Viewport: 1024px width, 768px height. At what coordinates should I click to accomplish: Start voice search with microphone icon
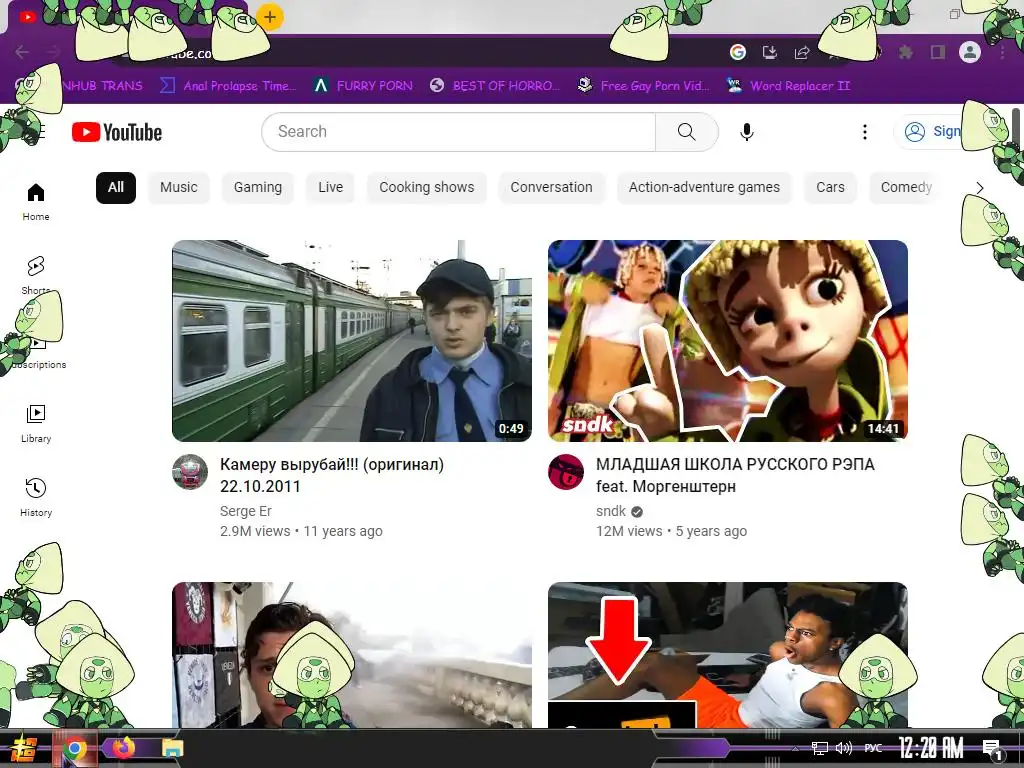click(x=746, y=132)
